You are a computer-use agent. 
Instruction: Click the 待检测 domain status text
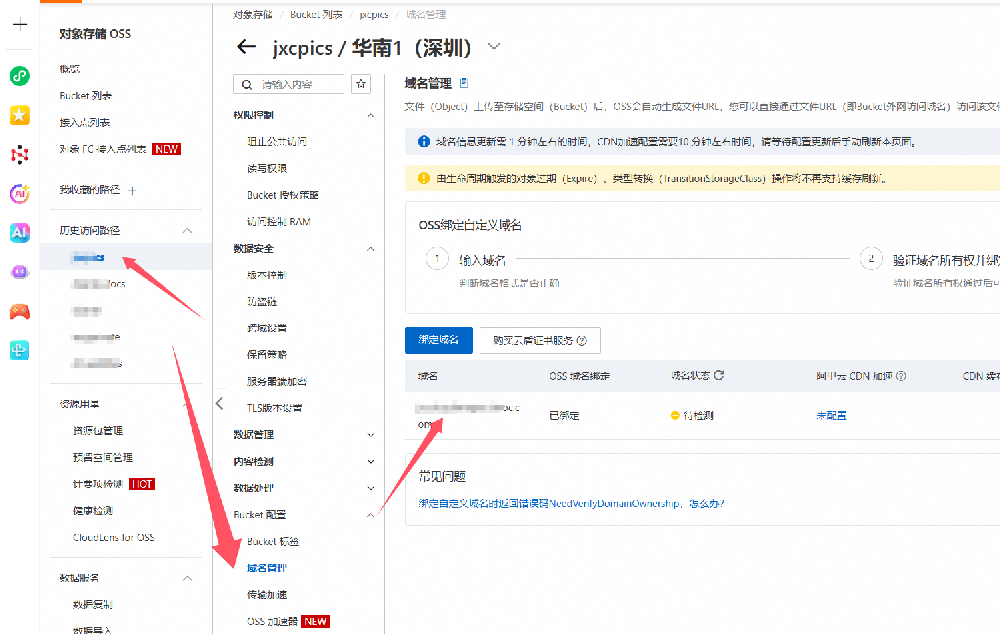click(698, 415)
